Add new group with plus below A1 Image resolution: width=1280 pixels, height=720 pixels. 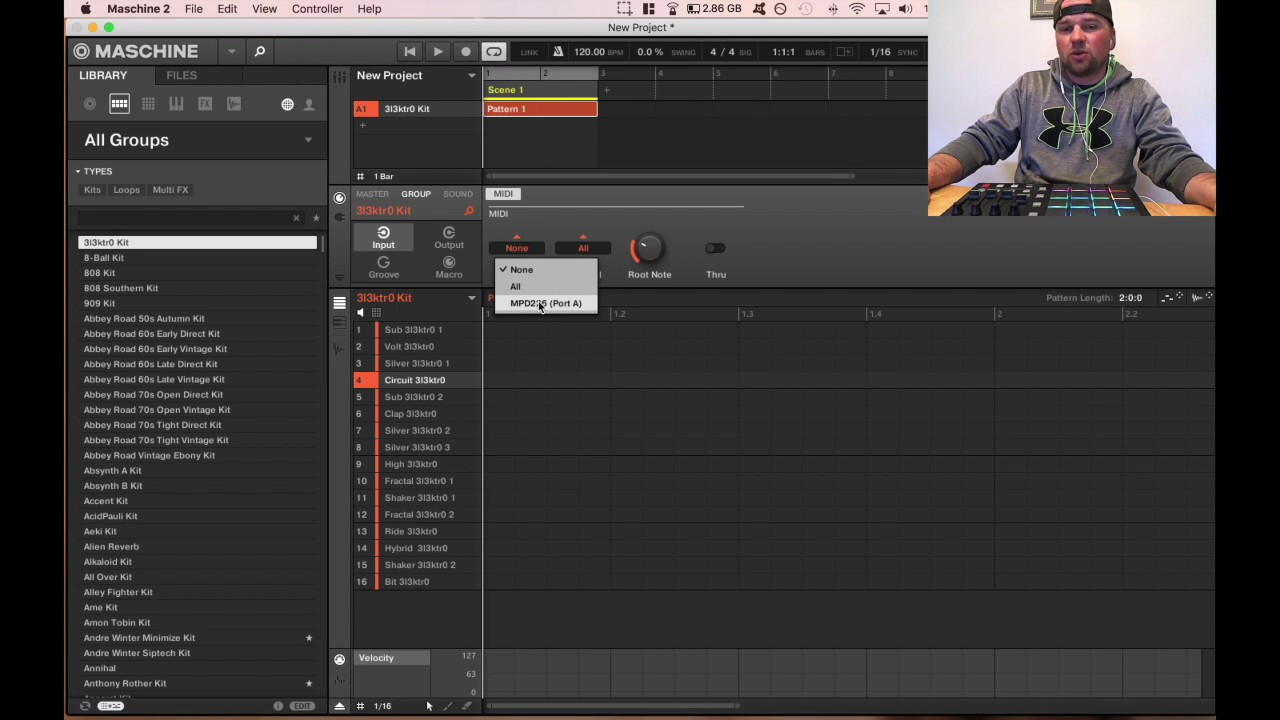click(x=363, y=125)
